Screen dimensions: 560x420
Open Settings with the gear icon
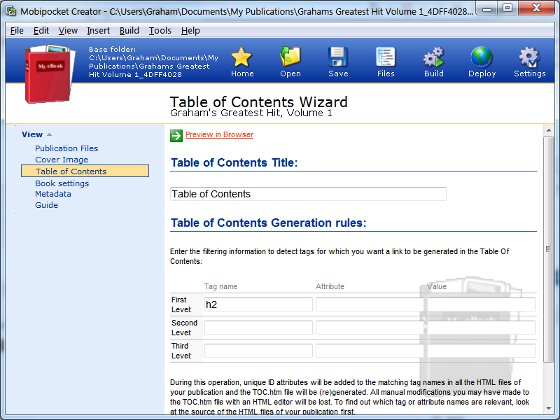click(x=529, y=57)
